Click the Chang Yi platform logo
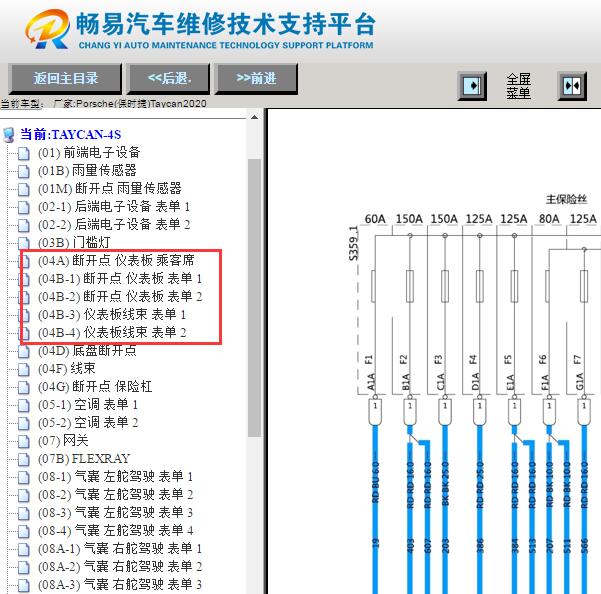Viewport: 601px width, 594px height. 48,30
